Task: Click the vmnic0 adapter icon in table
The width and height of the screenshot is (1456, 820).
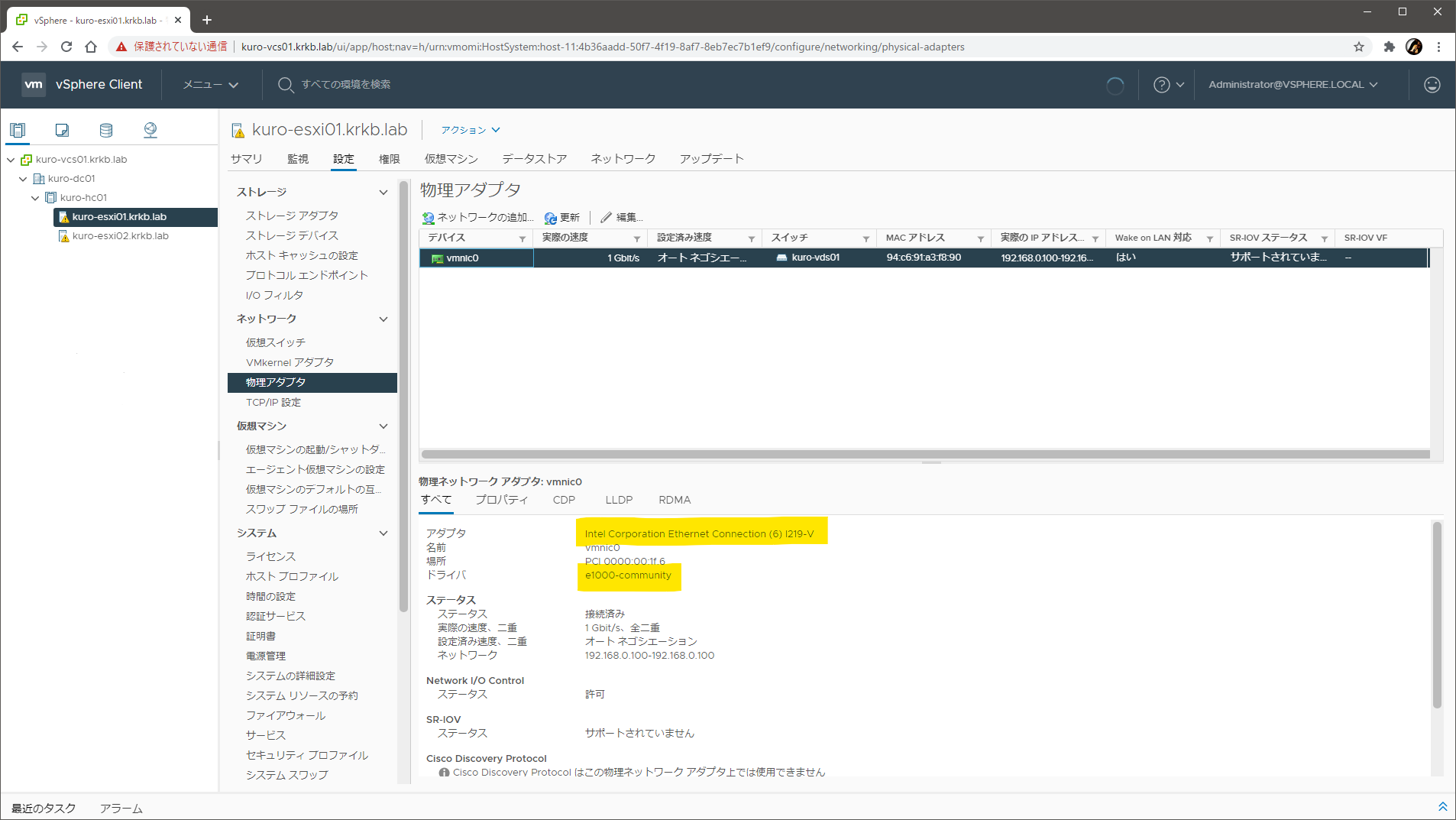Action: point(438,258)
